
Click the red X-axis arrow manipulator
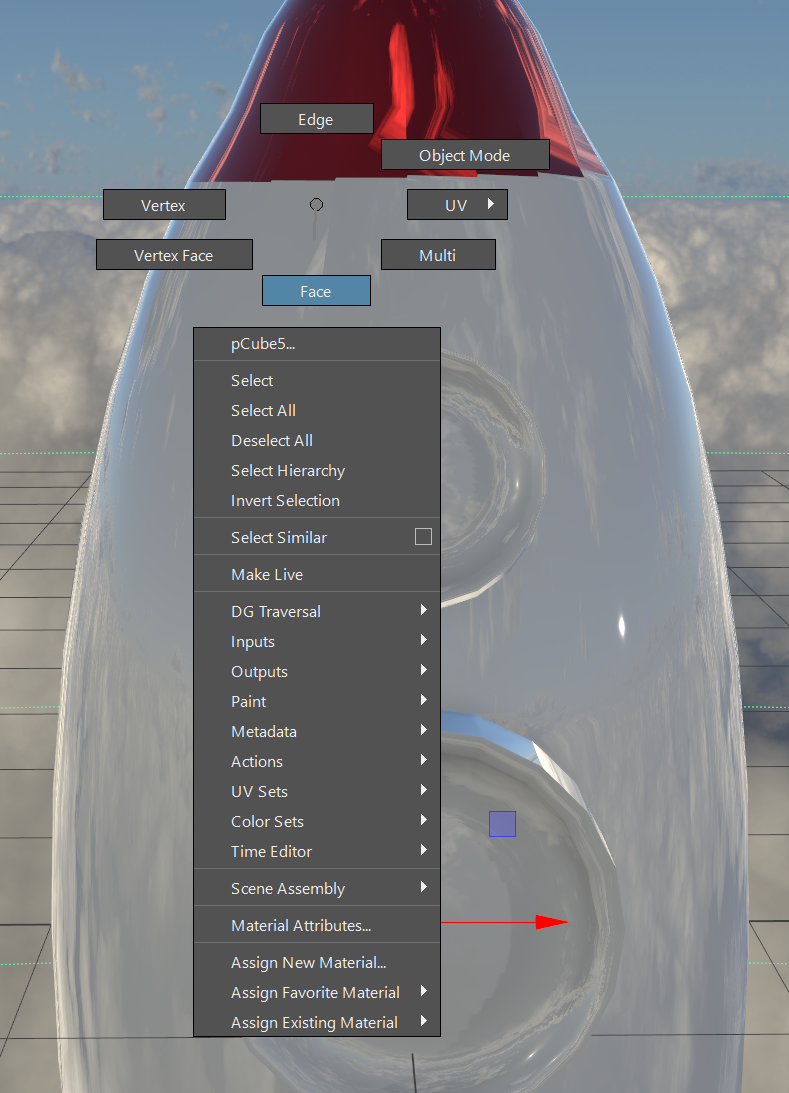point(551,922)
